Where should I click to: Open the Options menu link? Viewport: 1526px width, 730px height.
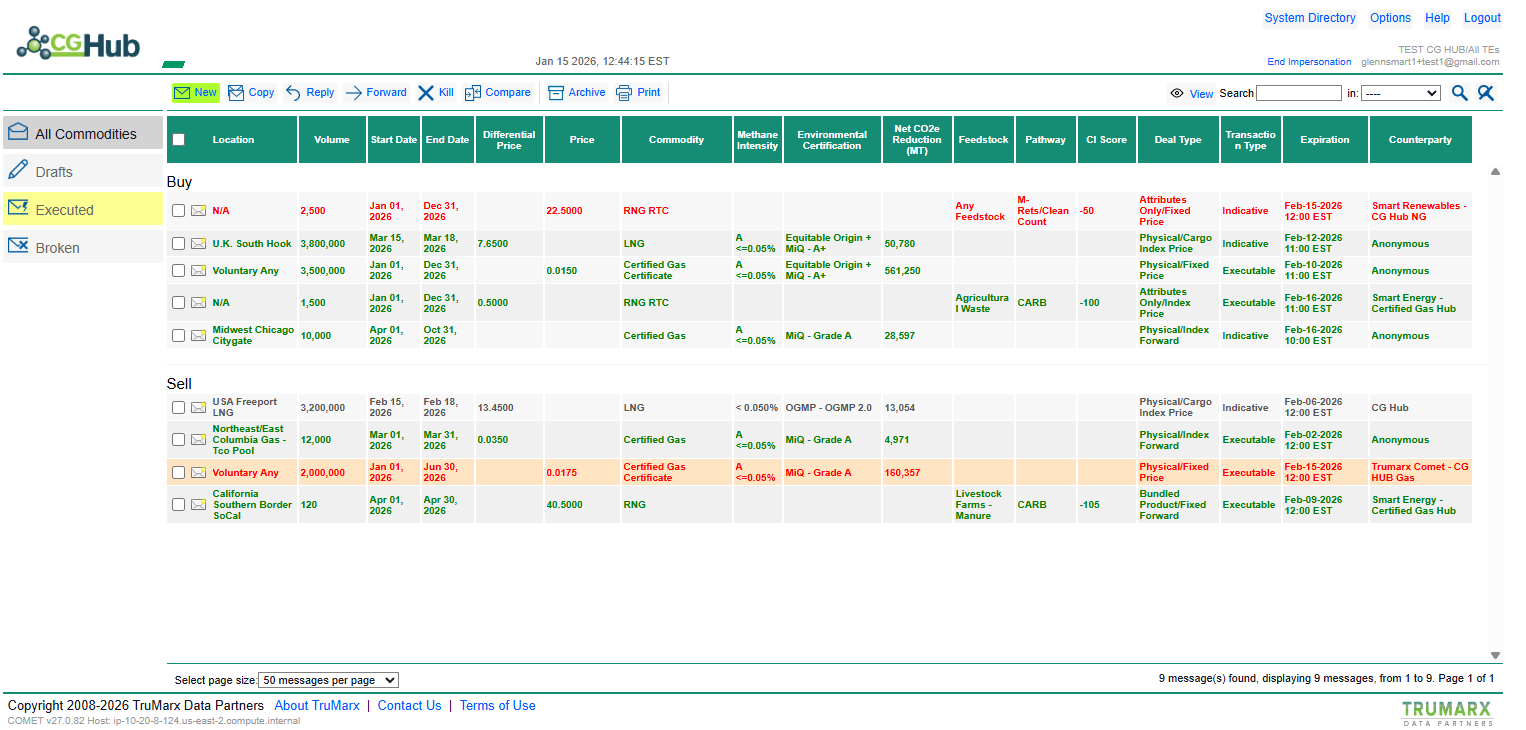point(1390,18)
